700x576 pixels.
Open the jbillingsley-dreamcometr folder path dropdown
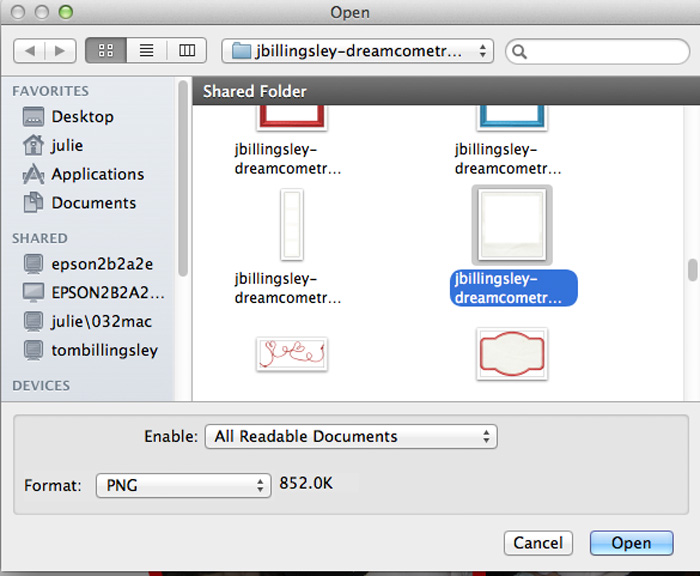[357, 51]
